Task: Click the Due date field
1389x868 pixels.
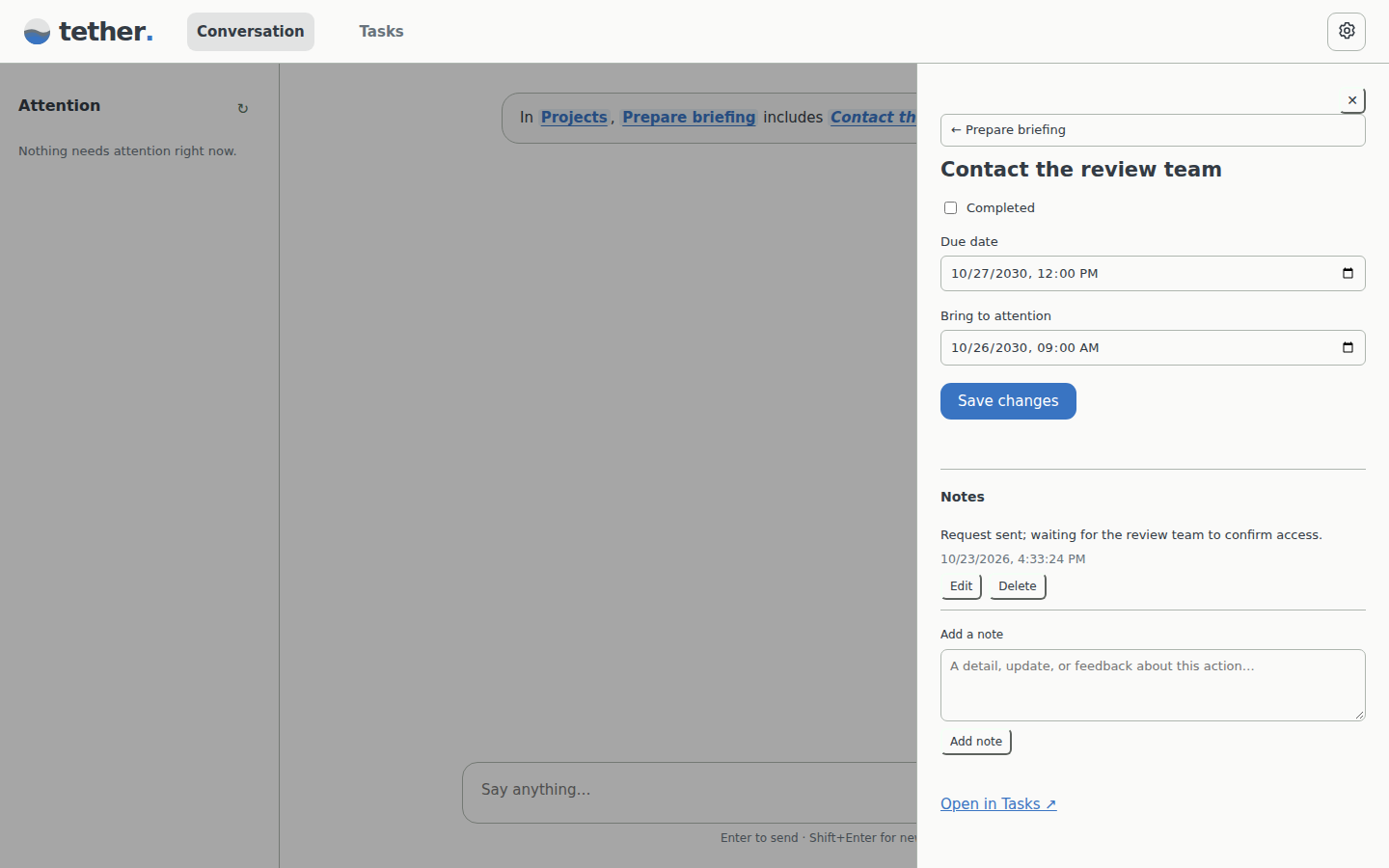Action: pyautogui.click(x=1153, y=273)
